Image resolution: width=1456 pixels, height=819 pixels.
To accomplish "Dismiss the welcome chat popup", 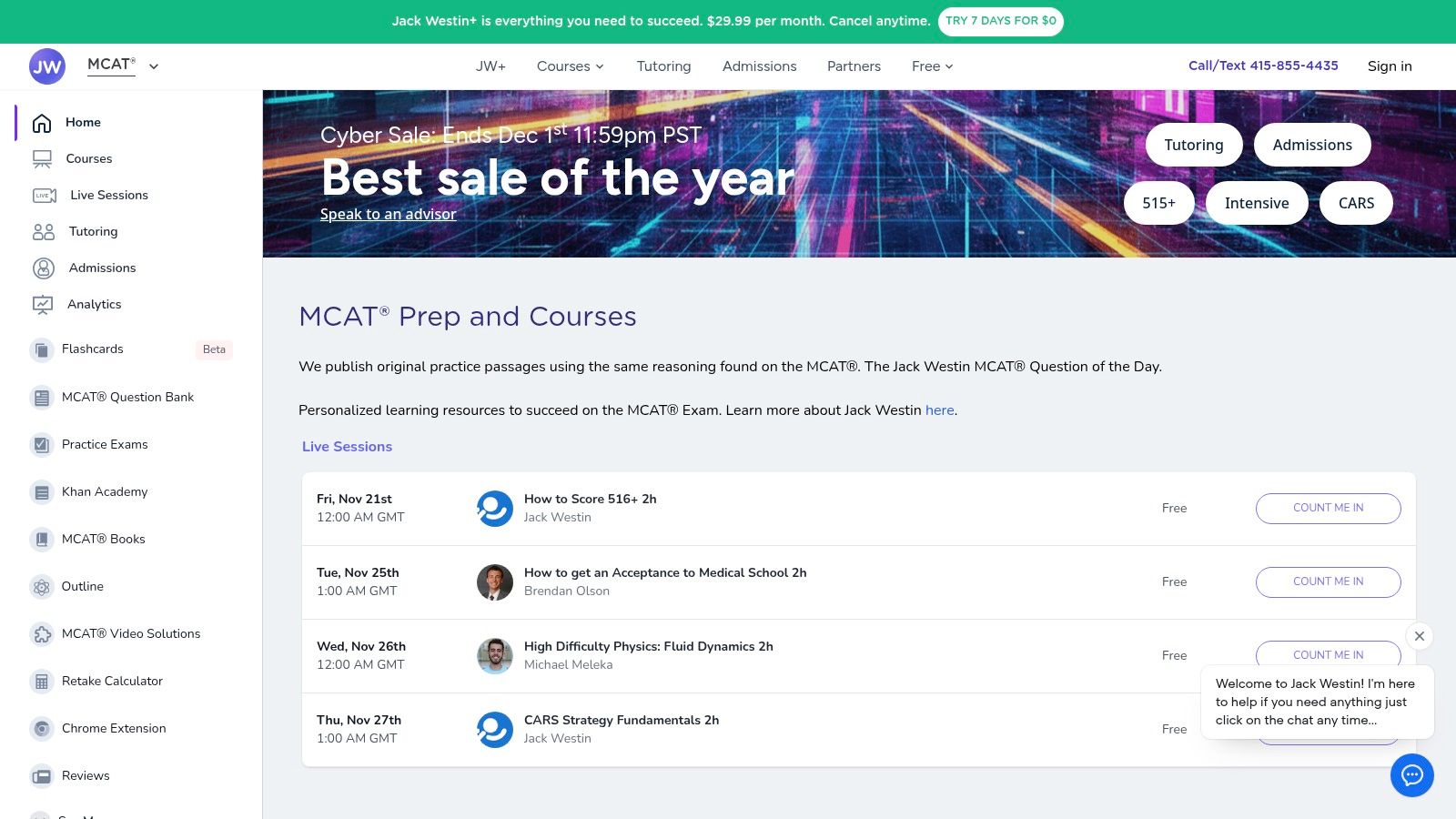I will pos(1419,636).
